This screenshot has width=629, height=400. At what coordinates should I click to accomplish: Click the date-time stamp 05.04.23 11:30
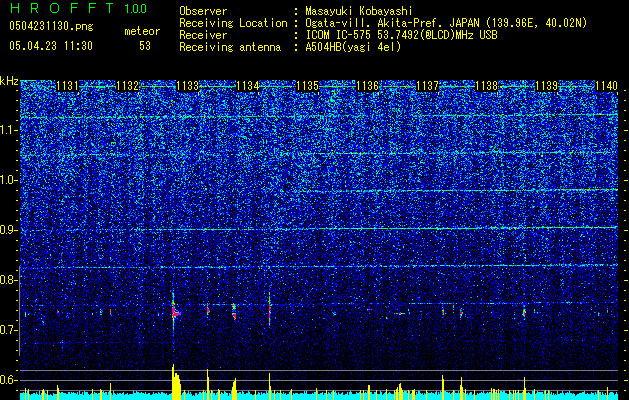click(51, 46)
